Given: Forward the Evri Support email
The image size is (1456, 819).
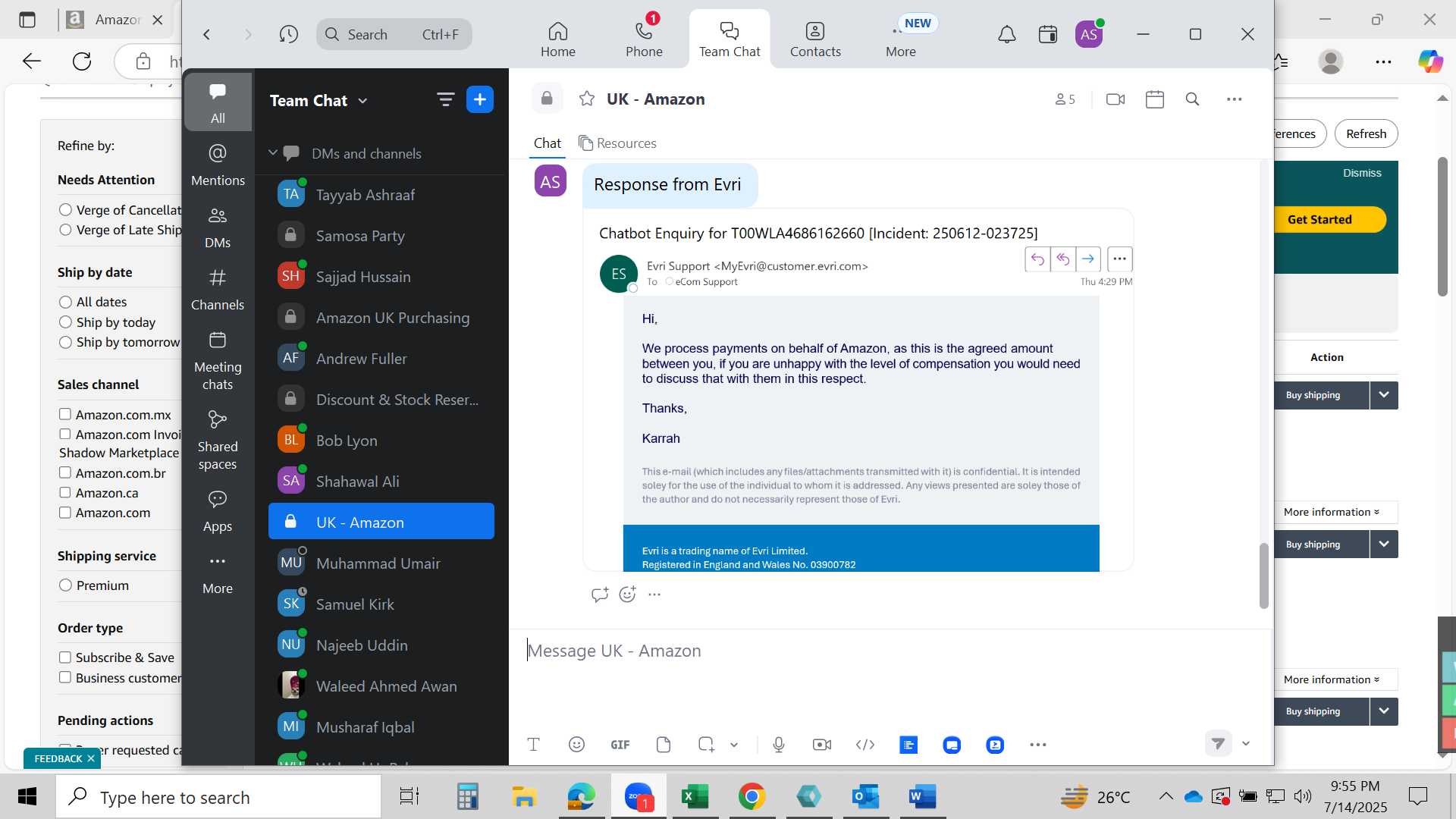Looking at the screenshot, I should pos(1087,259).
